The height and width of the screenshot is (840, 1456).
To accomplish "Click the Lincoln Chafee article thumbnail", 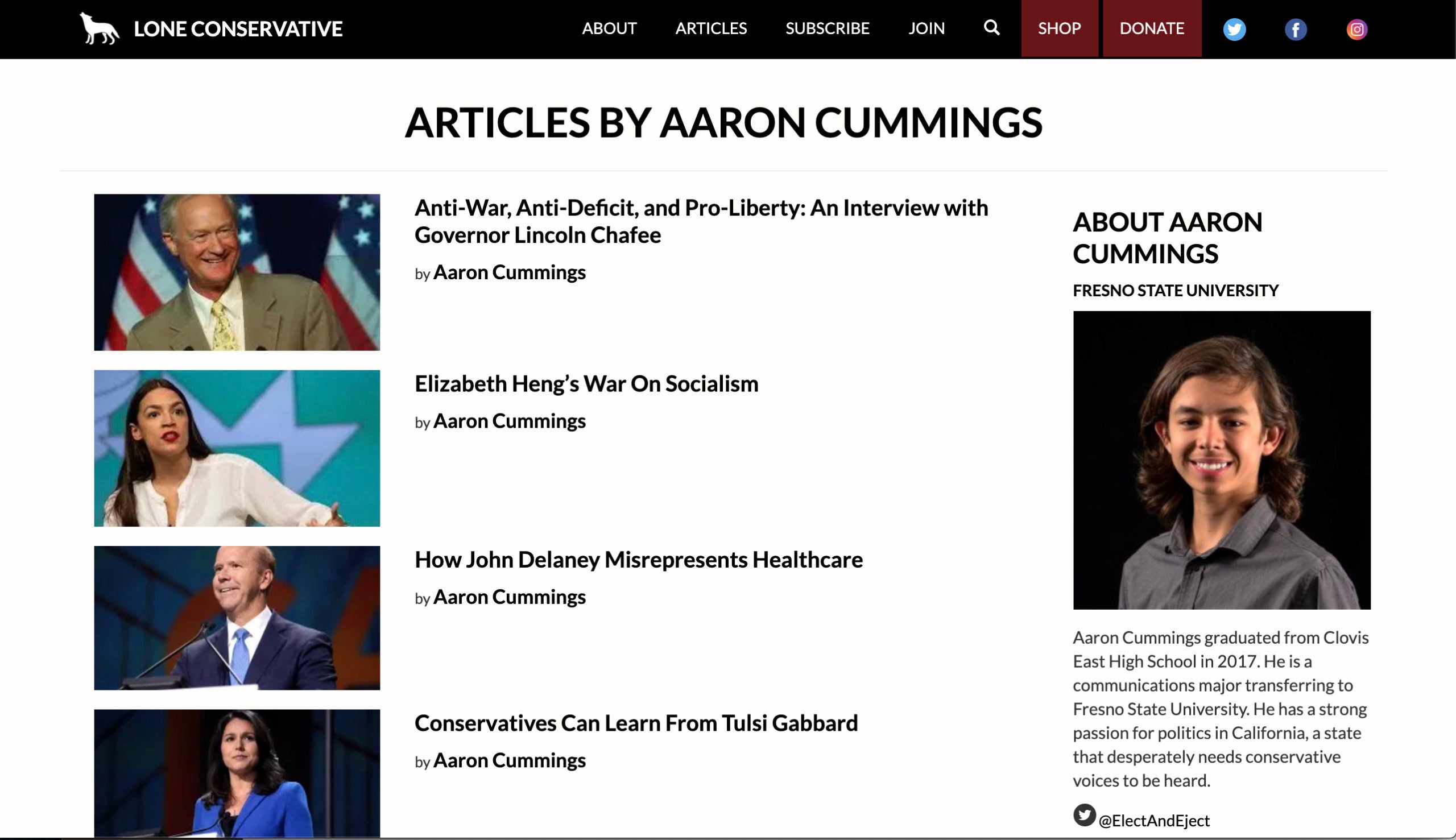I will 237,272.
